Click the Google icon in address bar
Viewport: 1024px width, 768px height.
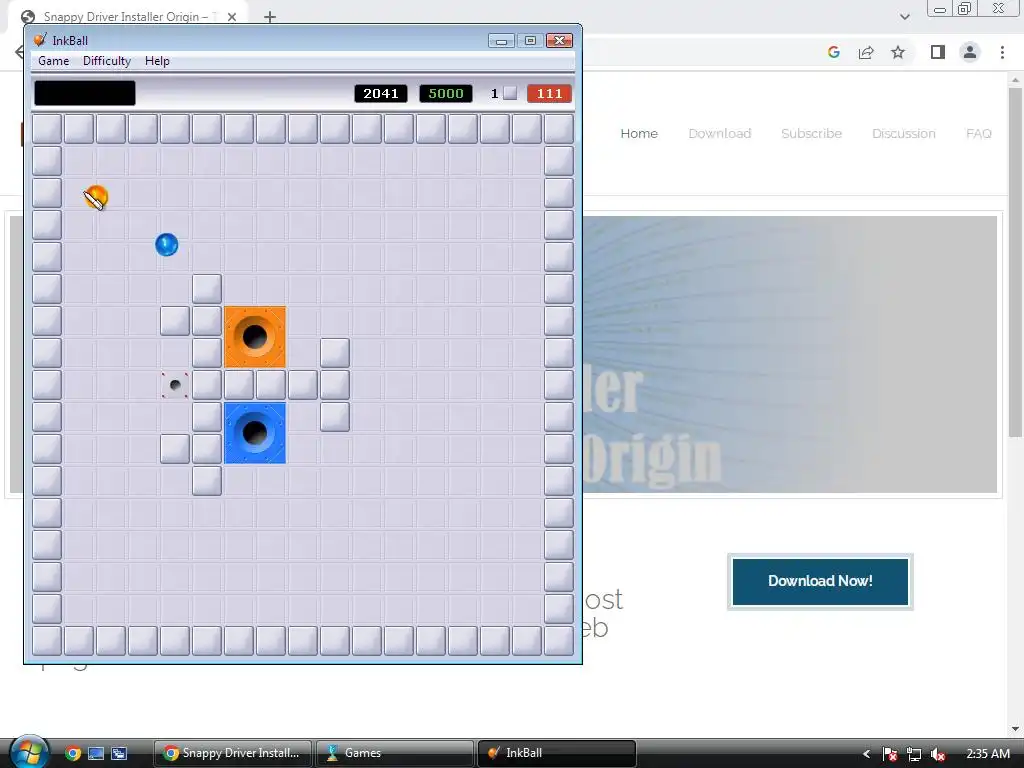[x=833, y=52]
